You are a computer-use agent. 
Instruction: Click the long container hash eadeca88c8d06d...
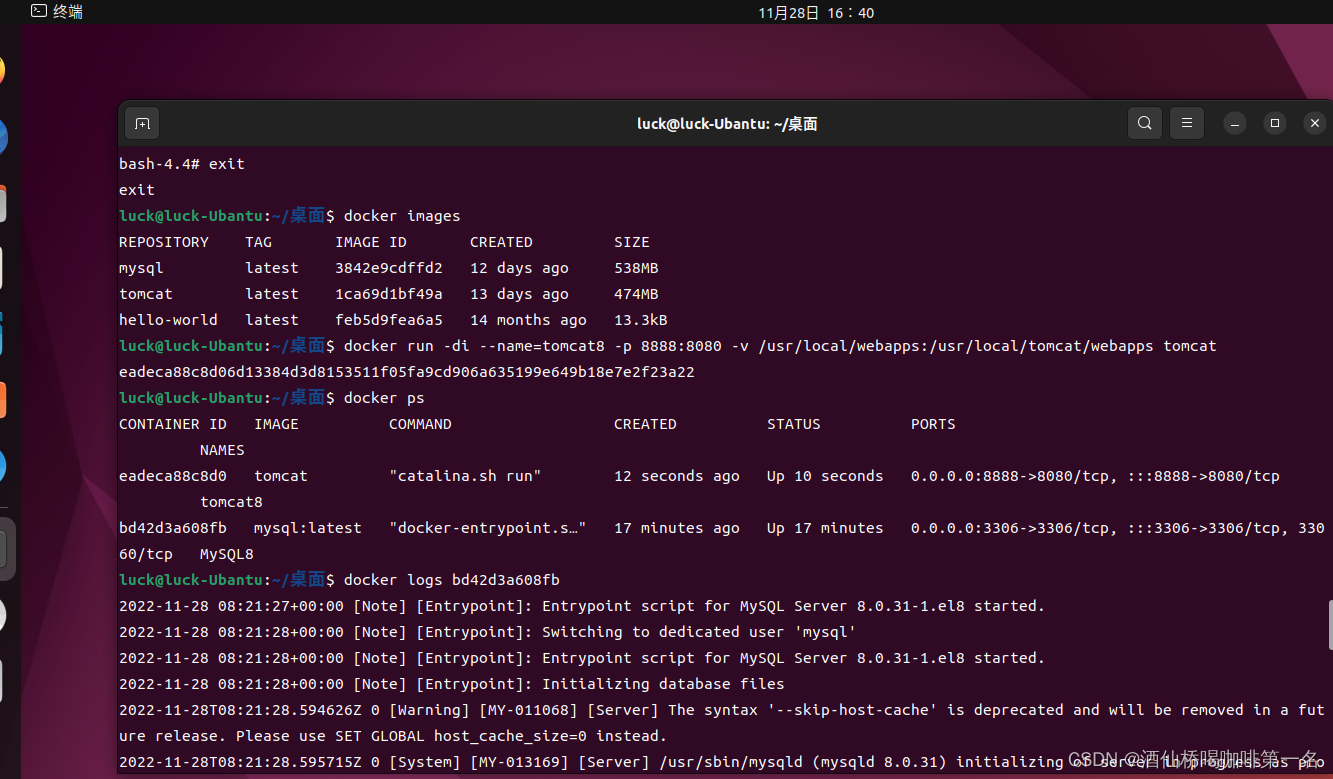(x=407, y=372)
